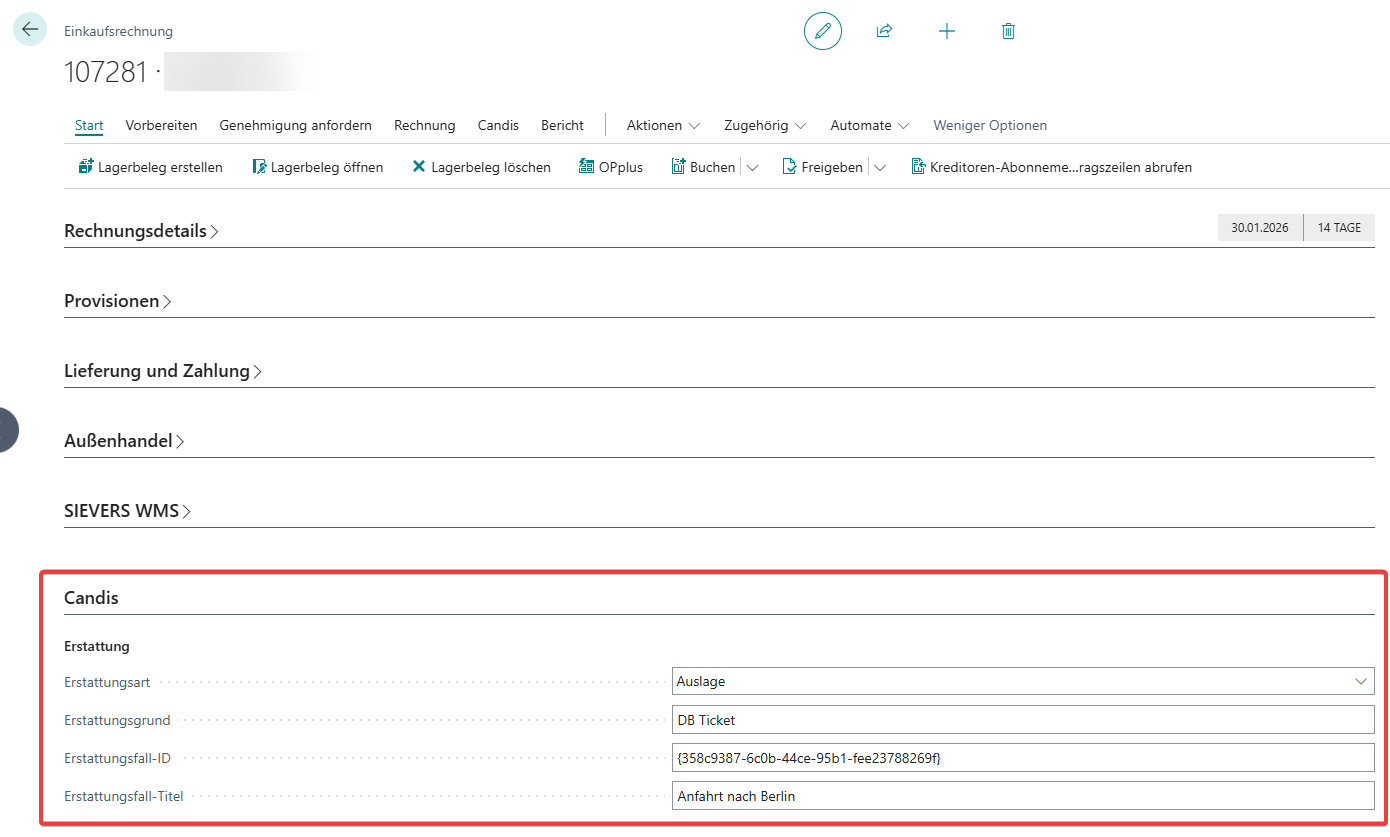Switch to the Vorbereiten tab
1390x837 pixels.
tap(161, 125)
